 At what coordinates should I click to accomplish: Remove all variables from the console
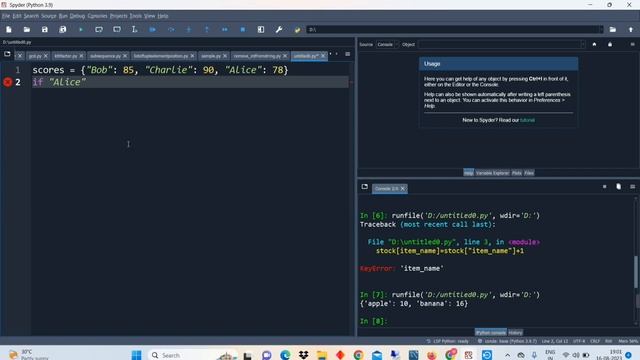tap(618, 187)
